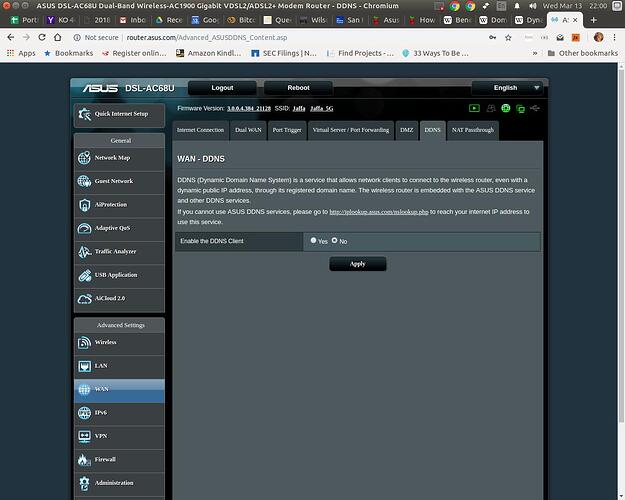Screen dimensions: 625x500
Task: Click the green internet status globe icon
Action: (505, 108)
